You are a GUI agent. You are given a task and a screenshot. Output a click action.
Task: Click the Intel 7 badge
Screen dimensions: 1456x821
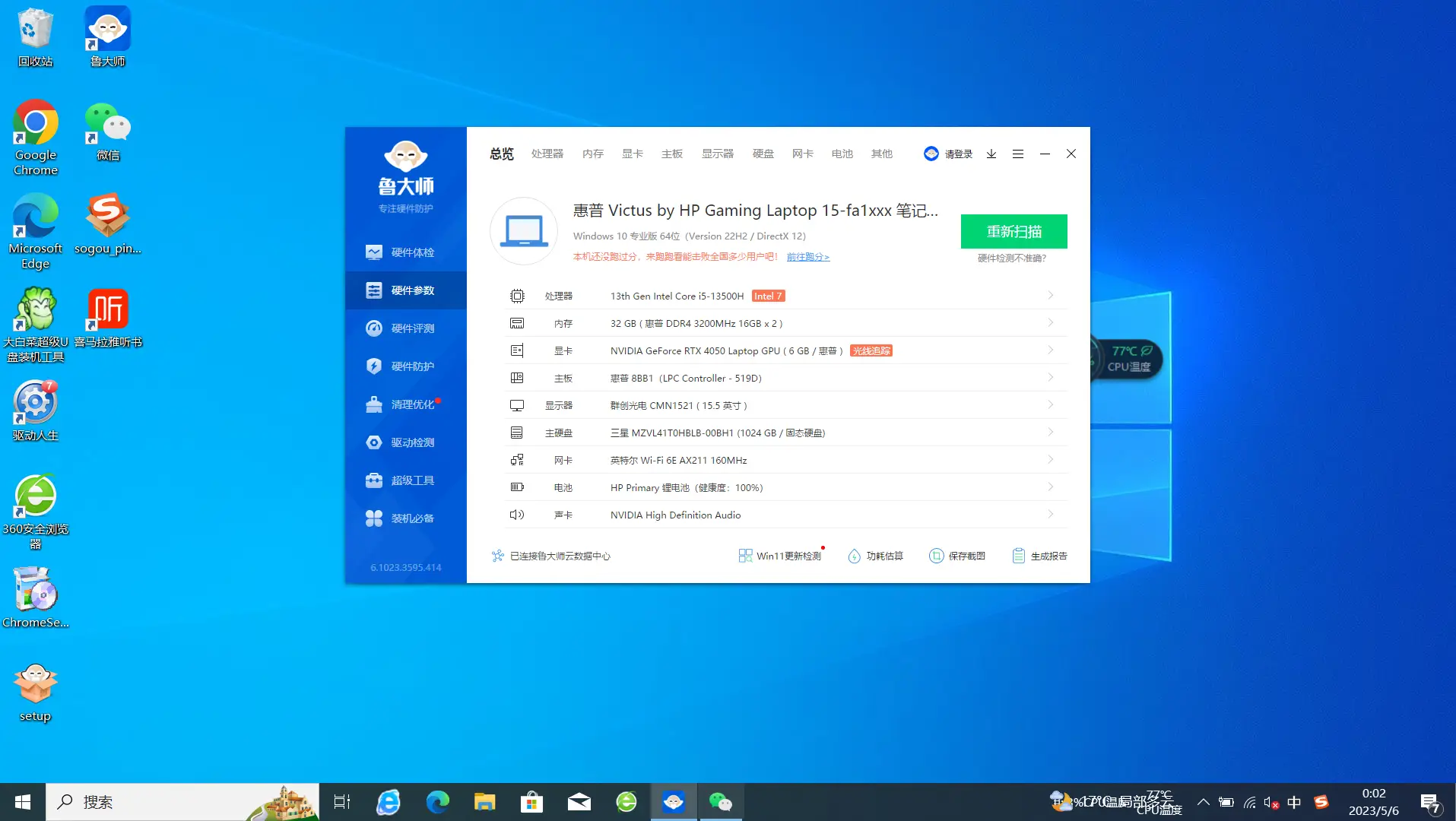(x=768, y=296)
